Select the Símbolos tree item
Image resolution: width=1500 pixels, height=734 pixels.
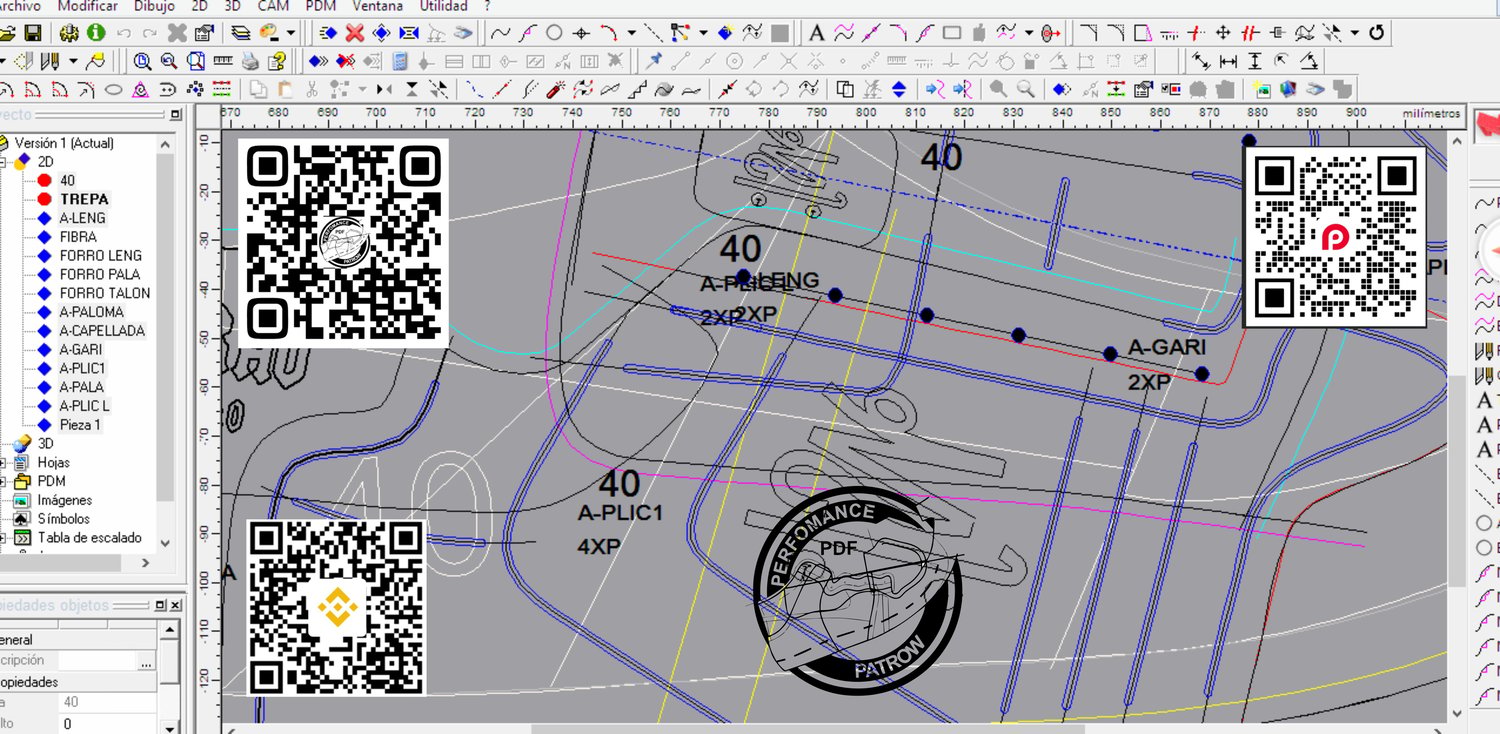pos(64,519)
